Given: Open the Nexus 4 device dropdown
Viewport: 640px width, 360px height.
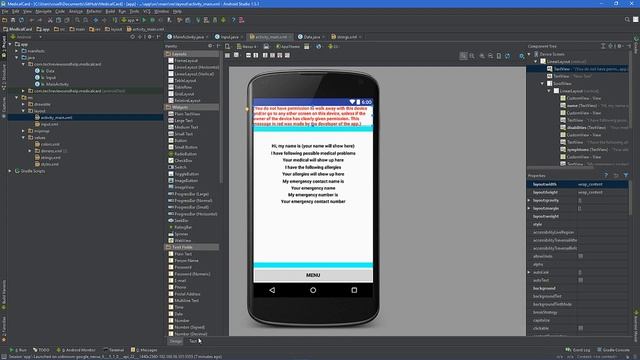Looking at the screenshot, I should click(247, 47).
